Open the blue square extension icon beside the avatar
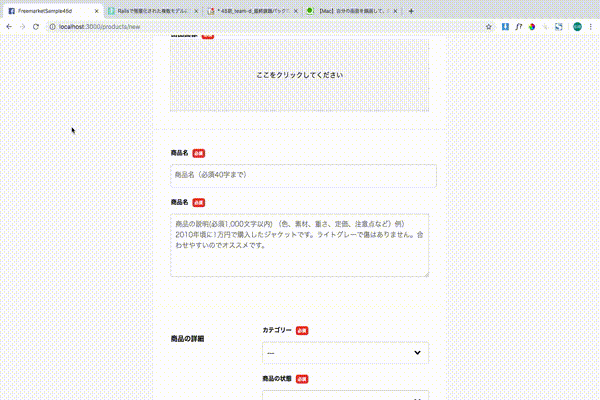 559,26
